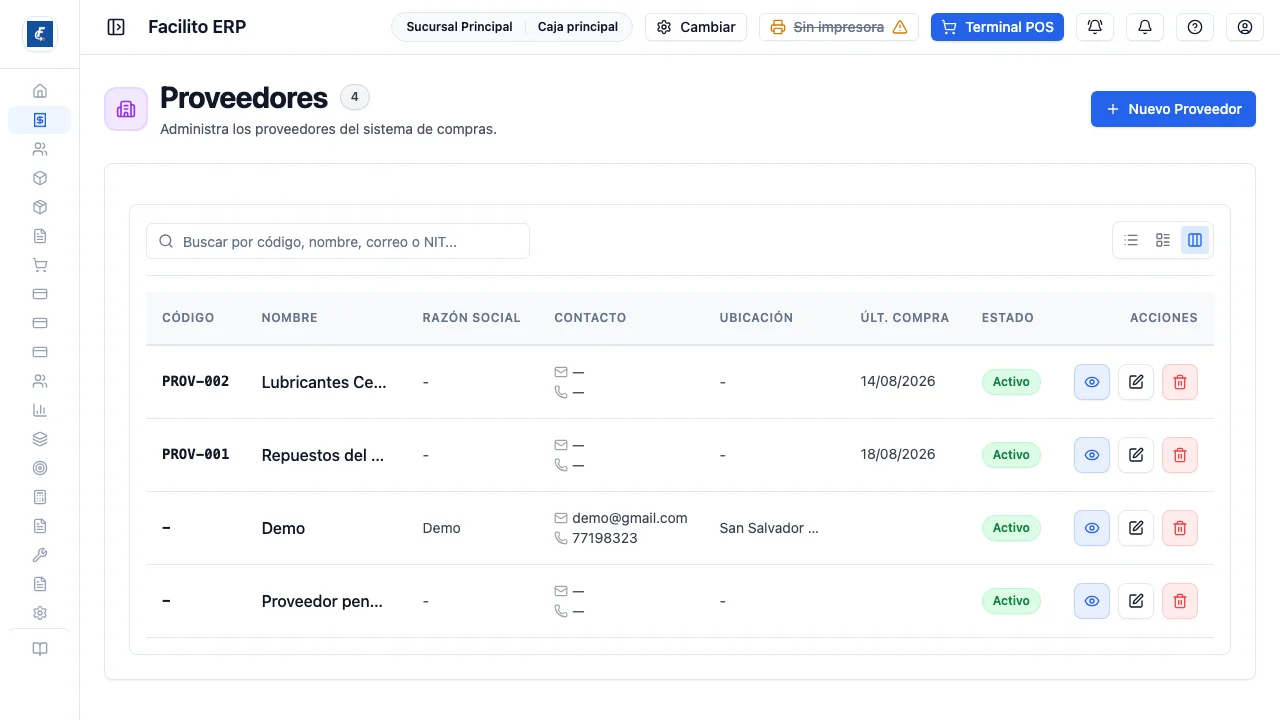
Task: Switch to simple list view
Action: pyautogui.click(x=1131, y=240)
